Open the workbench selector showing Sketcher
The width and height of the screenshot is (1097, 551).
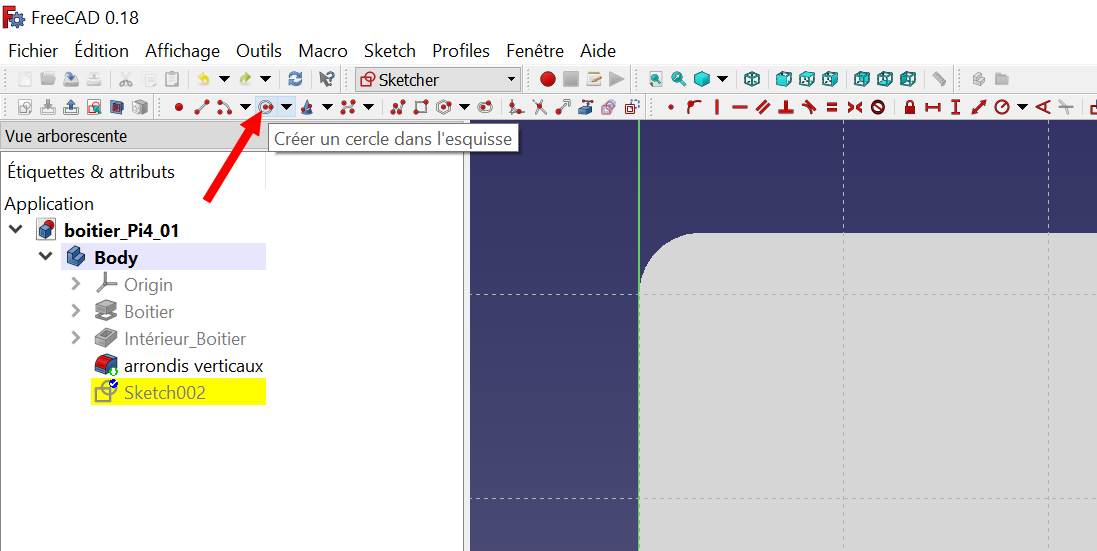[437, 80]
